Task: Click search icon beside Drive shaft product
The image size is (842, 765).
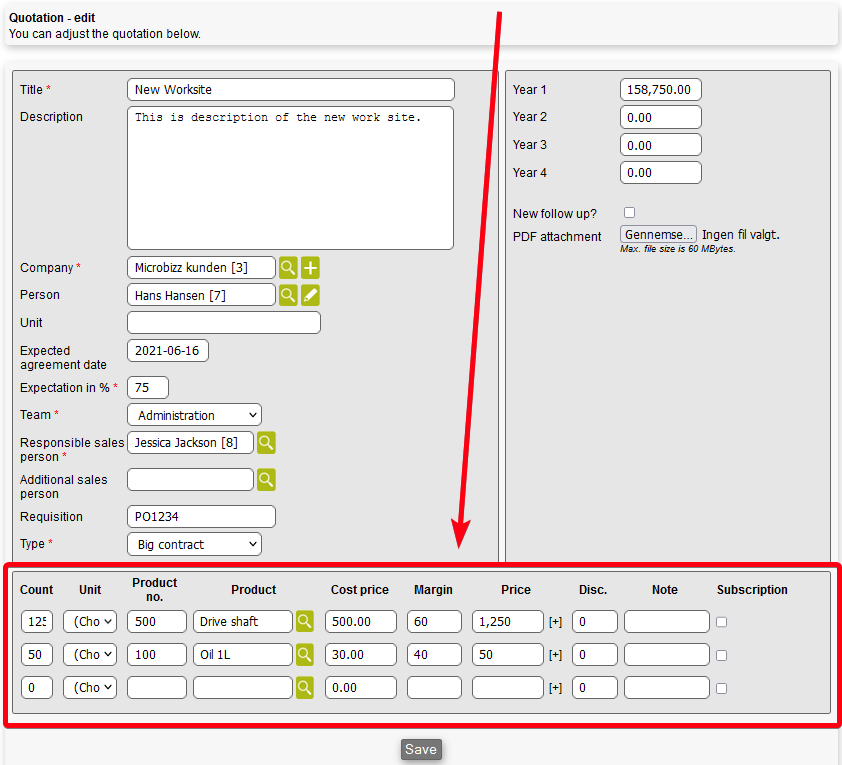Action: pos(305,622)
